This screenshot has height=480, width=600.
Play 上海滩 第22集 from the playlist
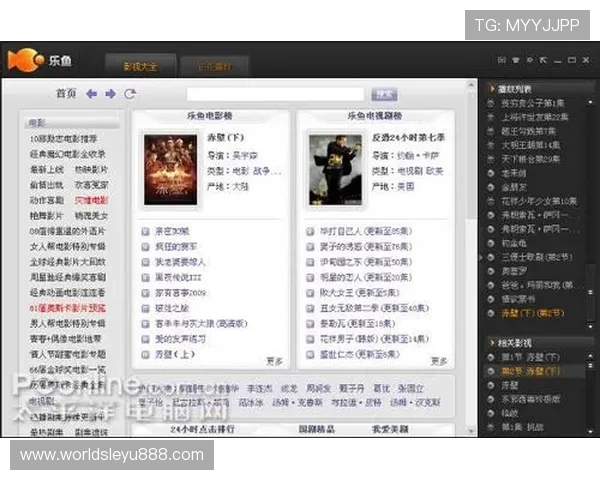coord(535,117)
